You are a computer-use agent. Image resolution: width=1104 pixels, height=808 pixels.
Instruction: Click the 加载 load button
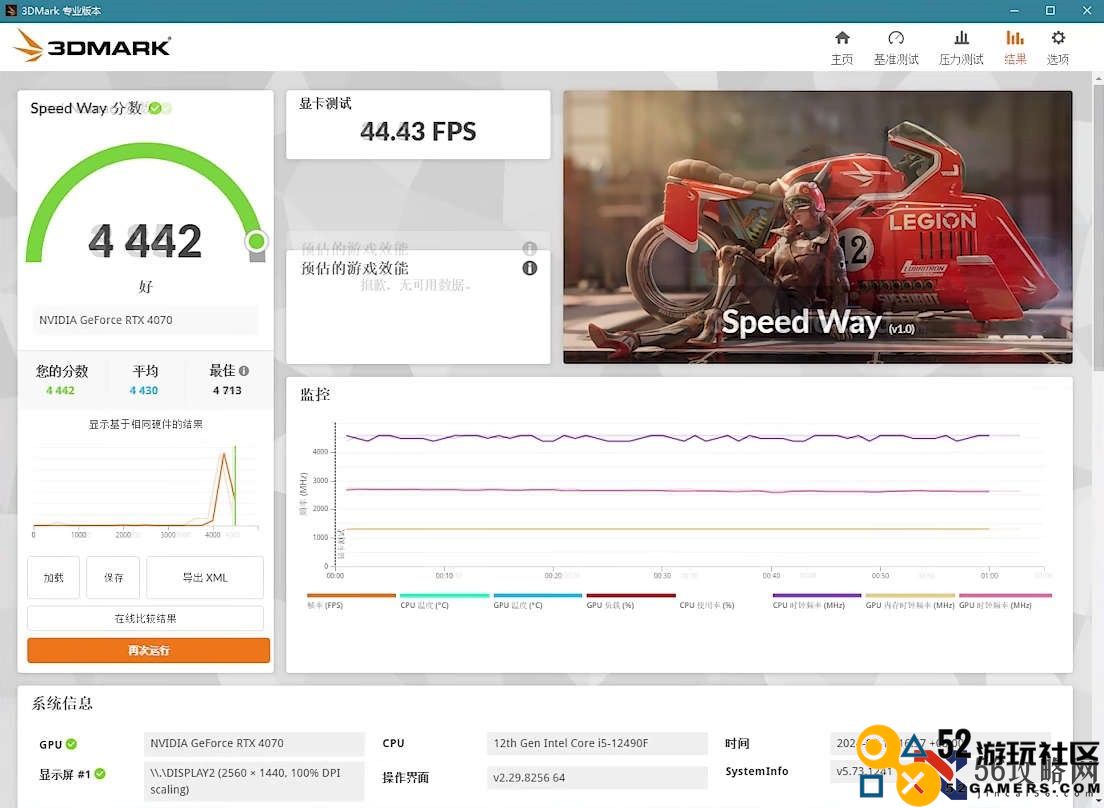[x=54, y=577]
